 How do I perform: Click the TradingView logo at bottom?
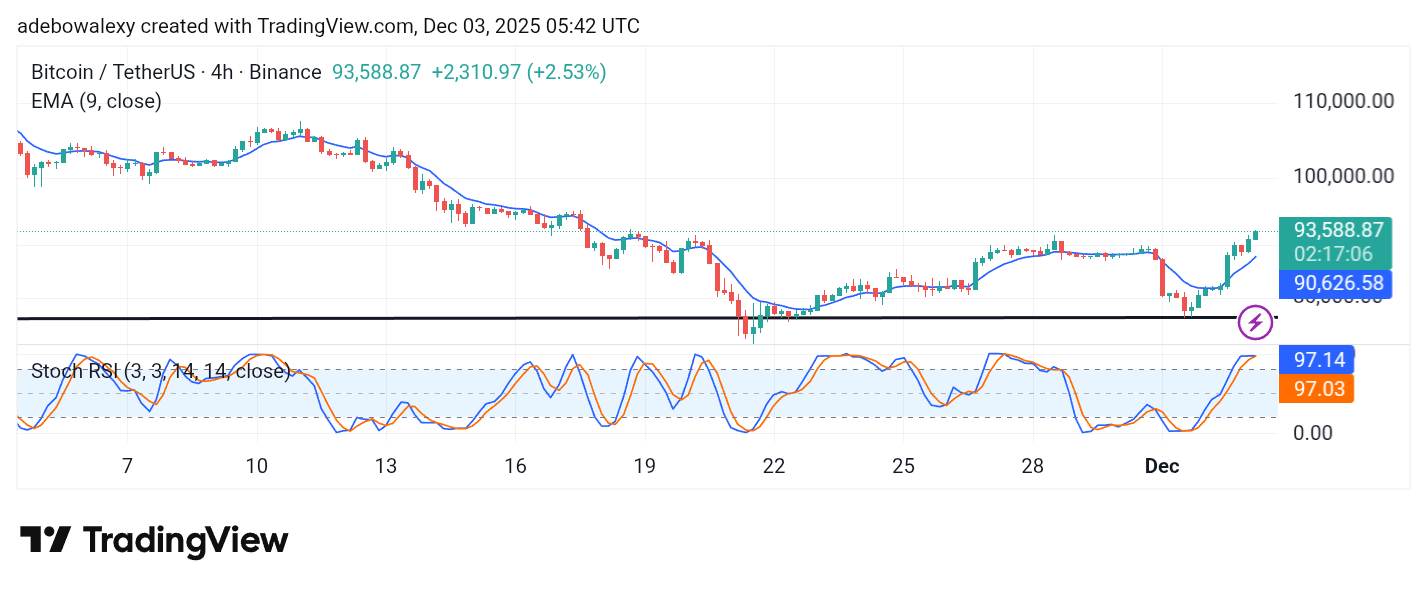(154, 541)
